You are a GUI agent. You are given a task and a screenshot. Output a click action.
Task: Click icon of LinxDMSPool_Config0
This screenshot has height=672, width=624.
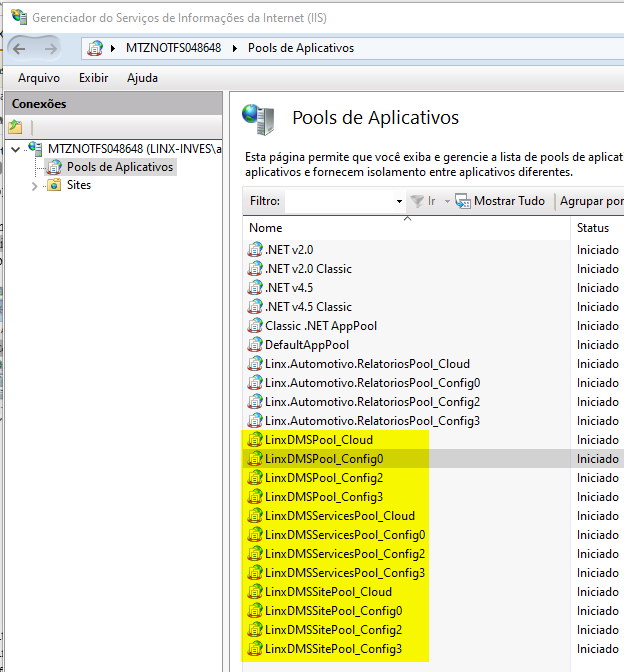[x=255, y=459]
